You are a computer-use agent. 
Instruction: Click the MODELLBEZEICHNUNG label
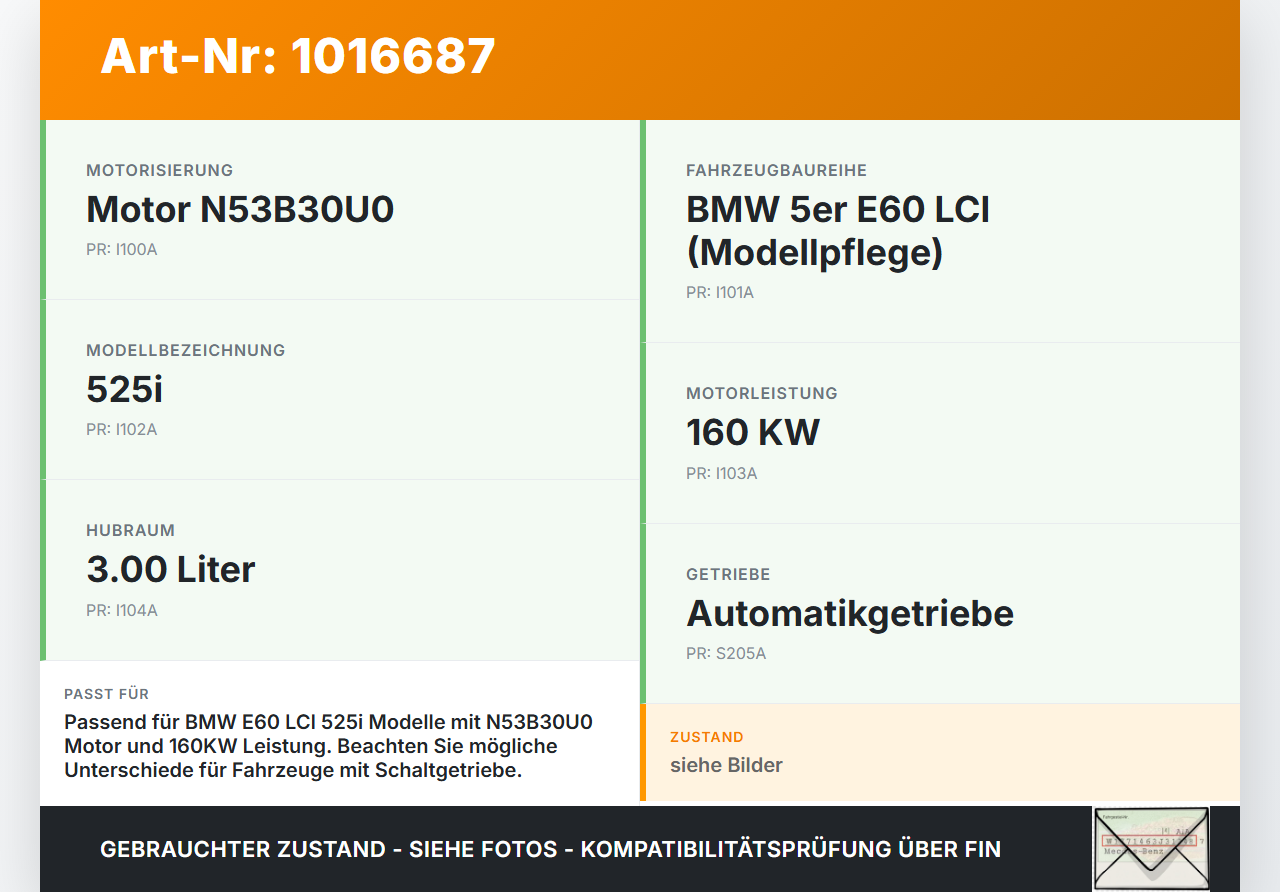pos(186,351)
